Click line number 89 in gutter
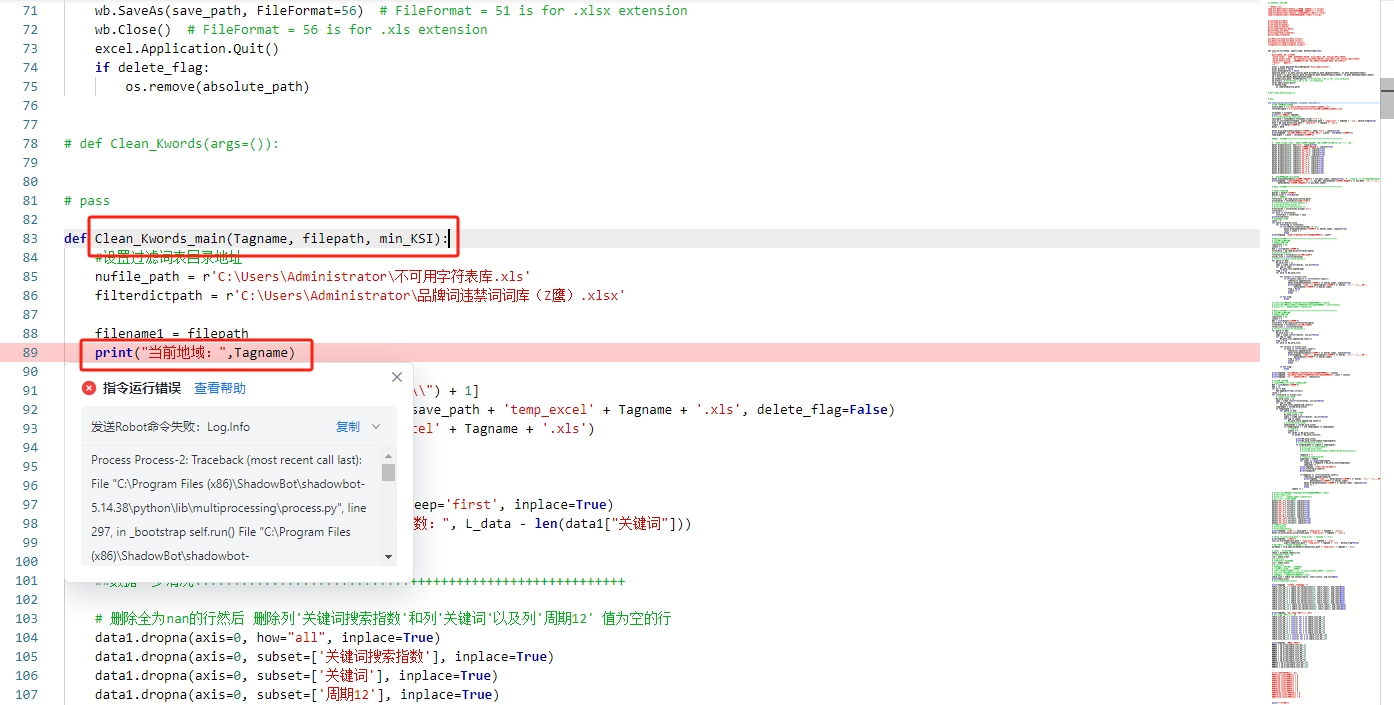Image resolution: width=1394 pixels, height=705 pixels. tap(29, 352)
